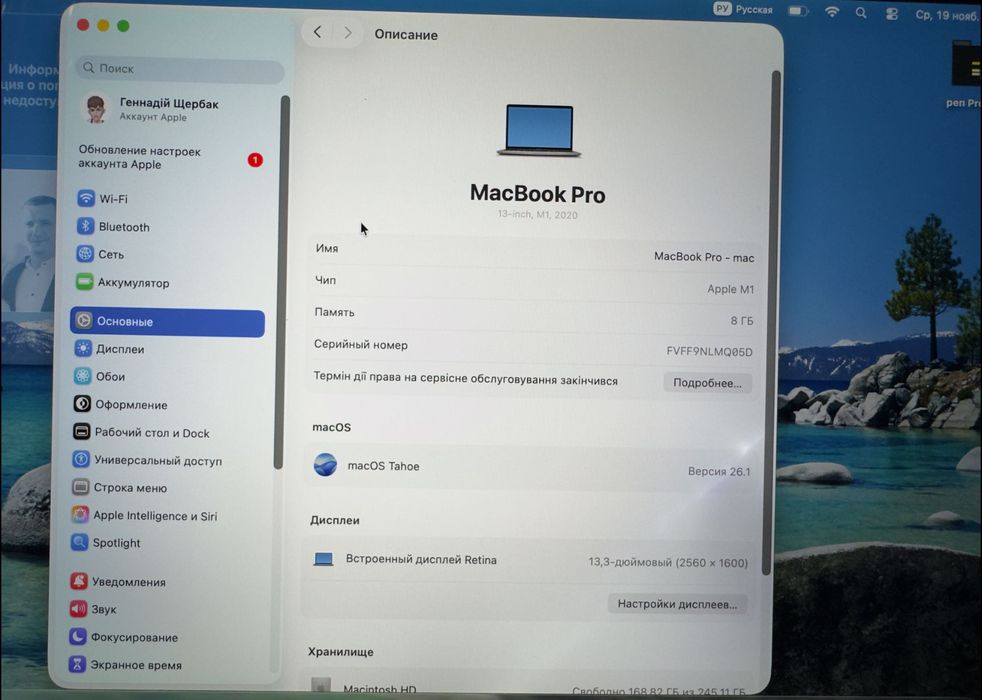Click the Встроенный дисплей Retina label
Screen dimensions: 982x700
pyautogui.click(x=421, y=559)
